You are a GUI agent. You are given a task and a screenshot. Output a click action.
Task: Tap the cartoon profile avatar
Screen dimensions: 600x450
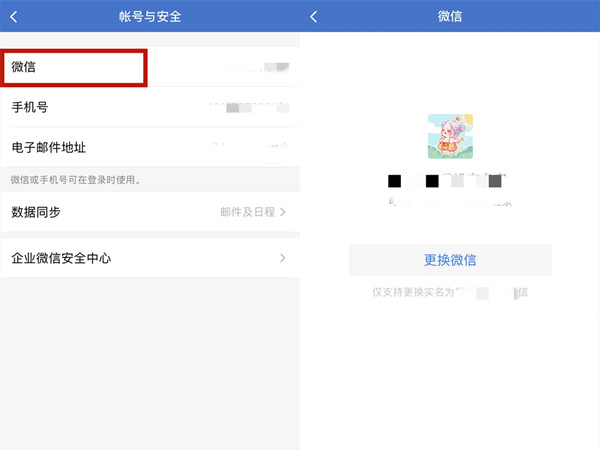pos(450,136)
